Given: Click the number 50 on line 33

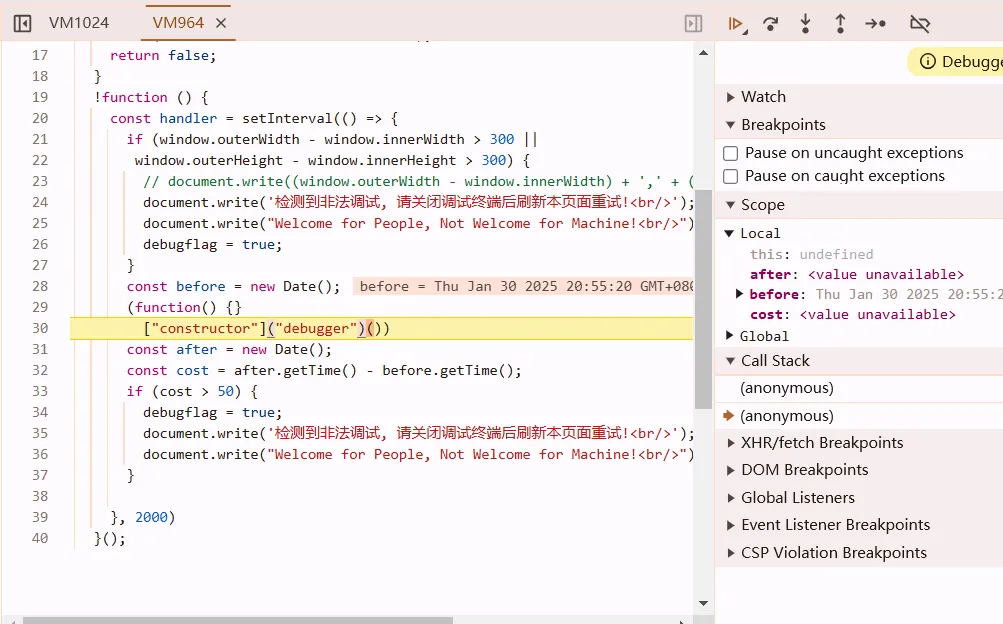Looking at the screenshot, I should (x=225, y=391).
